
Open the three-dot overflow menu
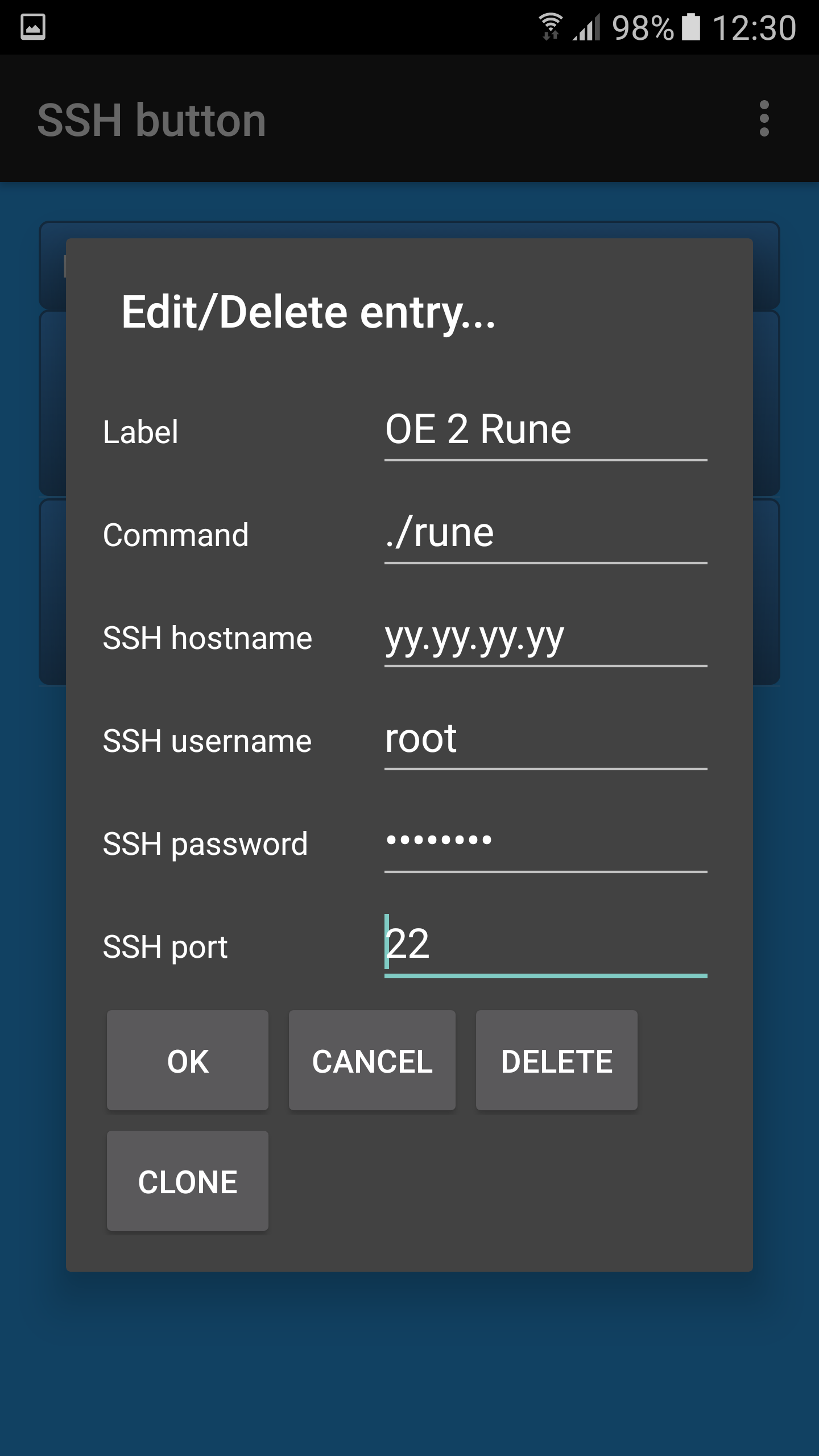coord(764,119)
